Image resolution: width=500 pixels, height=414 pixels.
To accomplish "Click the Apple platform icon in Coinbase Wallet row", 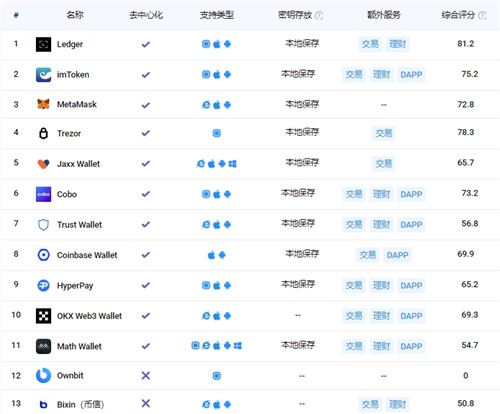I will [211, 255].
